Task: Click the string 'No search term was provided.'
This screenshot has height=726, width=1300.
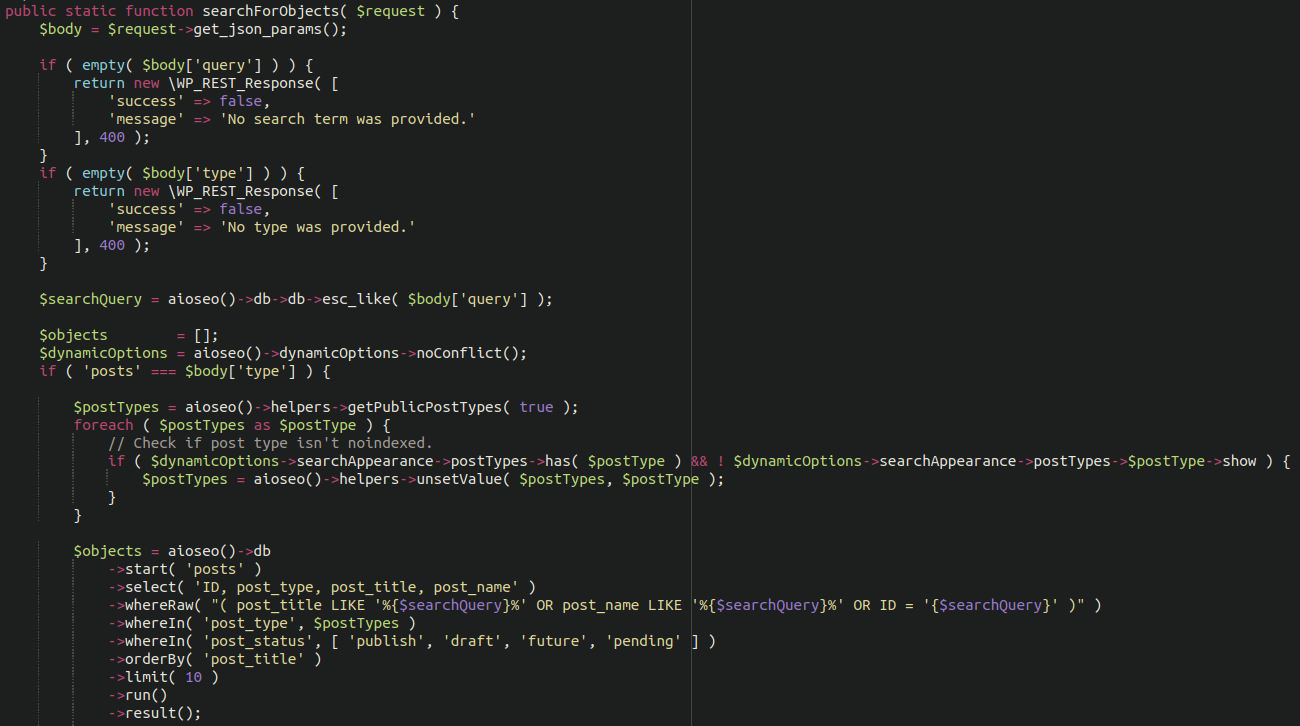Action: click(347, 119)
